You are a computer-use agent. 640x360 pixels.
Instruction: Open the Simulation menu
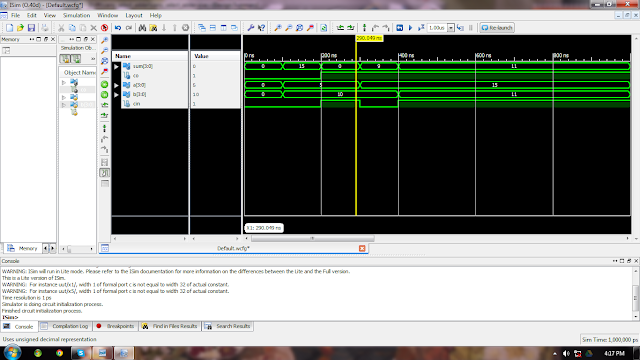coord(76,16)
